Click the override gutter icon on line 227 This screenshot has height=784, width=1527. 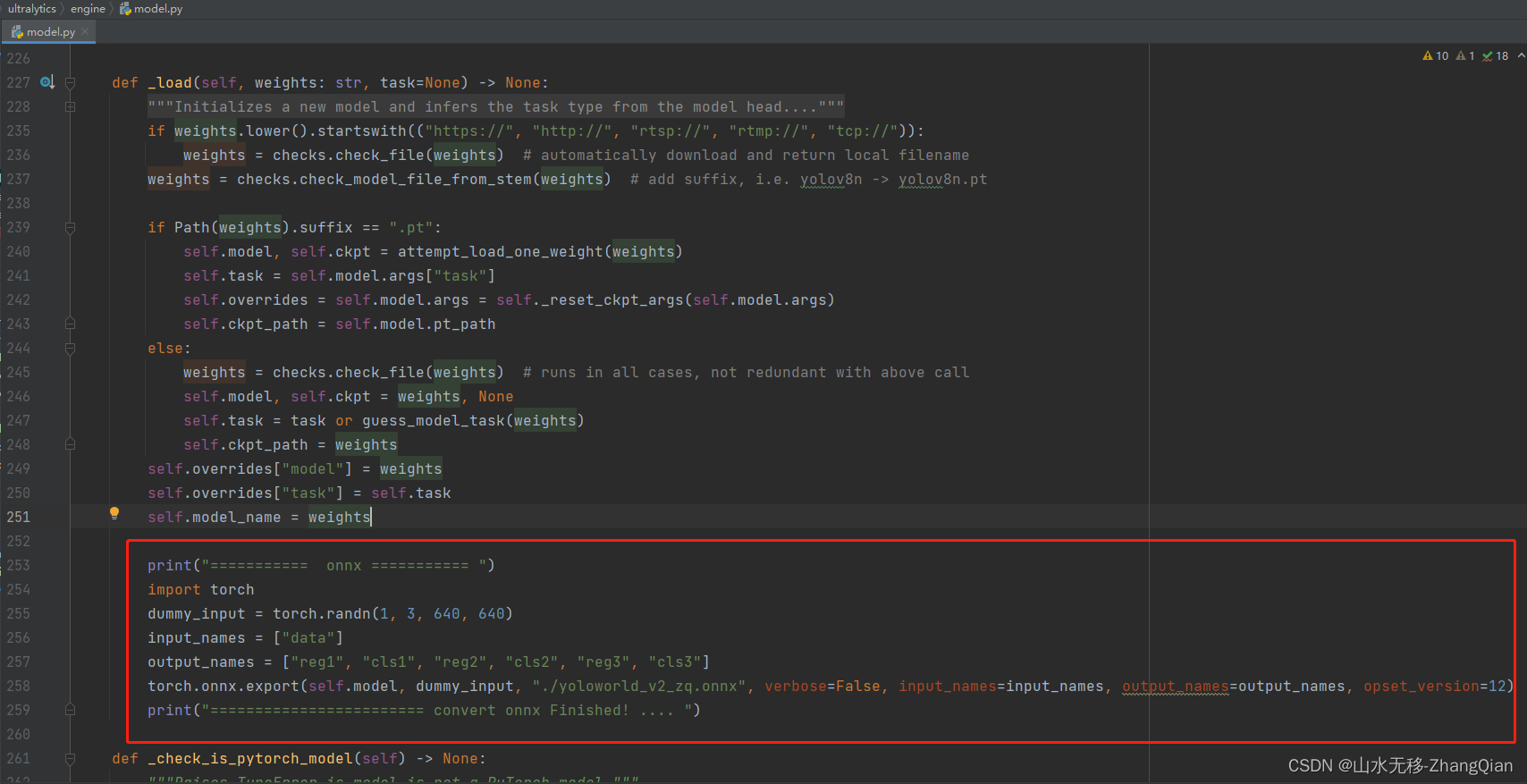tap(47, 82)
